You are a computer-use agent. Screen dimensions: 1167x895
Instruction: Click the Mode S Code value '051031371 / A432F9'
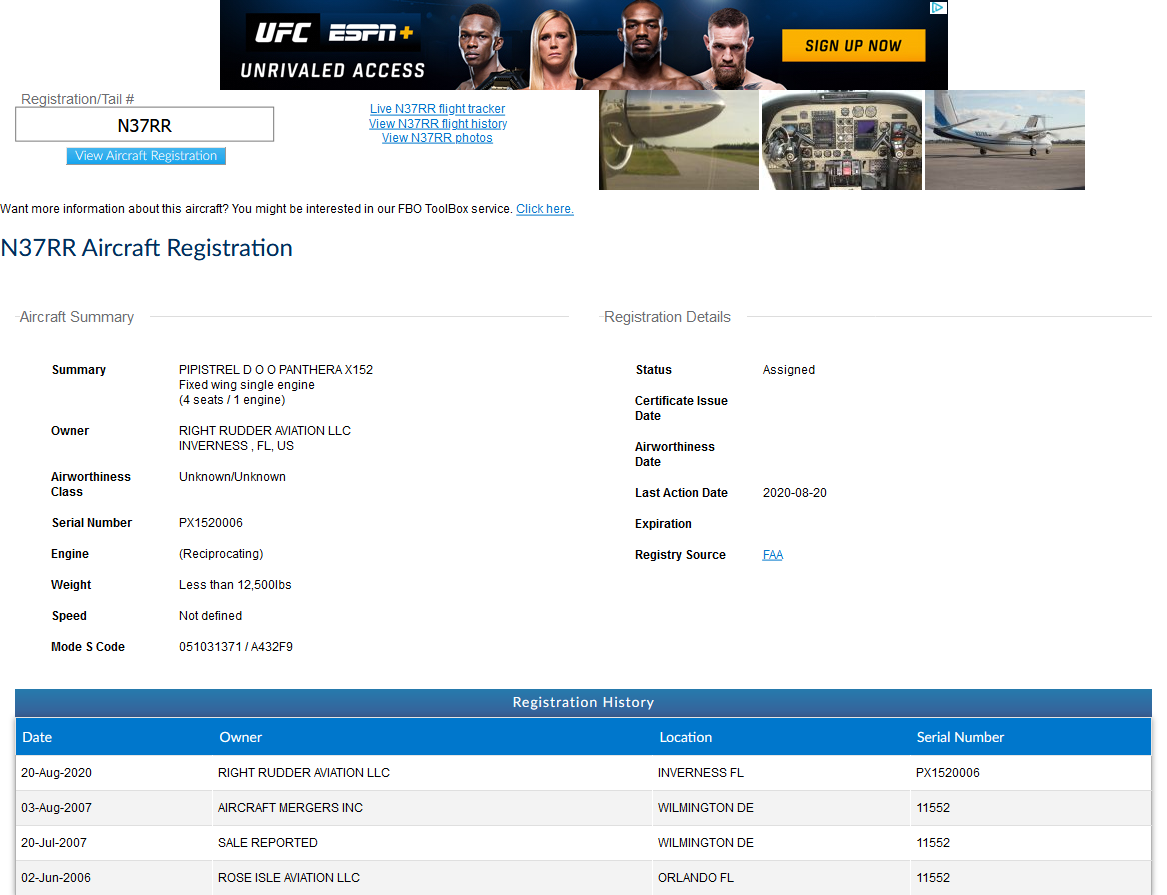[x=236, y=647]
